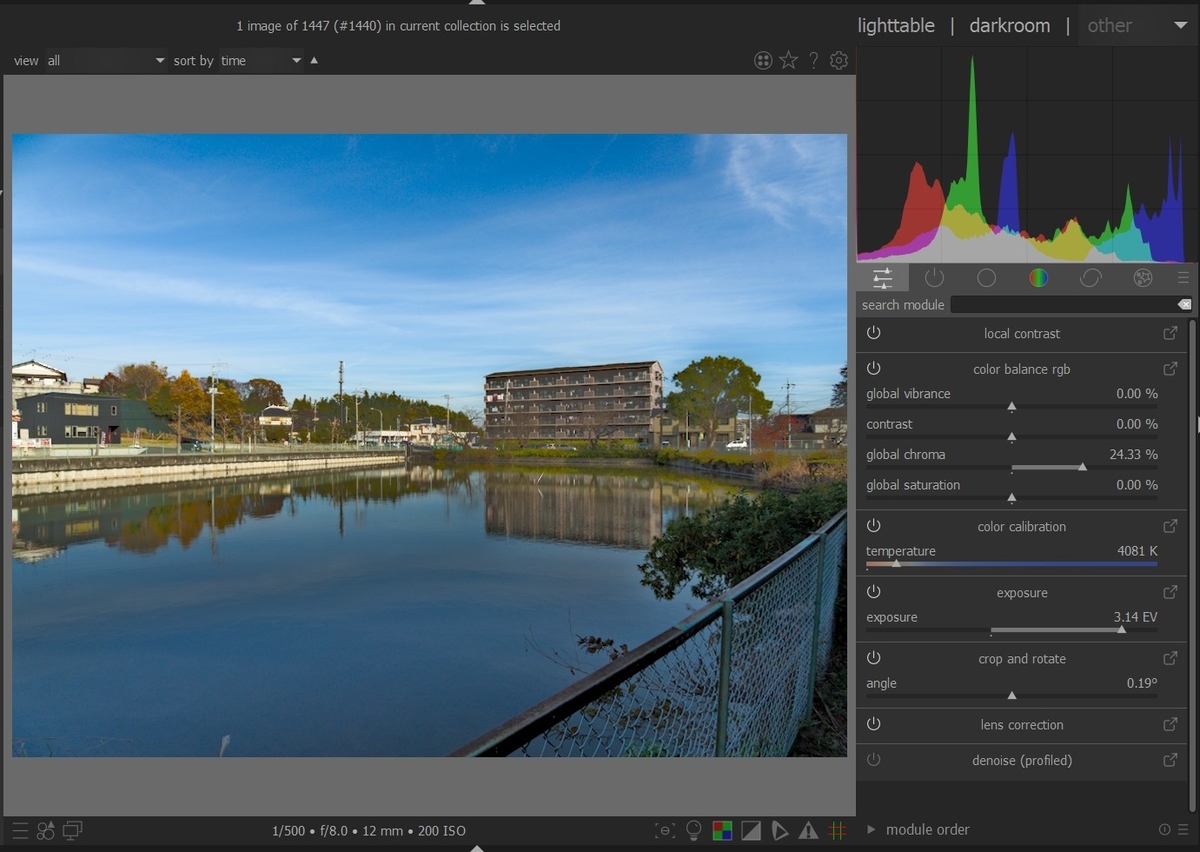
Task: Turn off crop and rotate module
Action: [x=874, y=658]
